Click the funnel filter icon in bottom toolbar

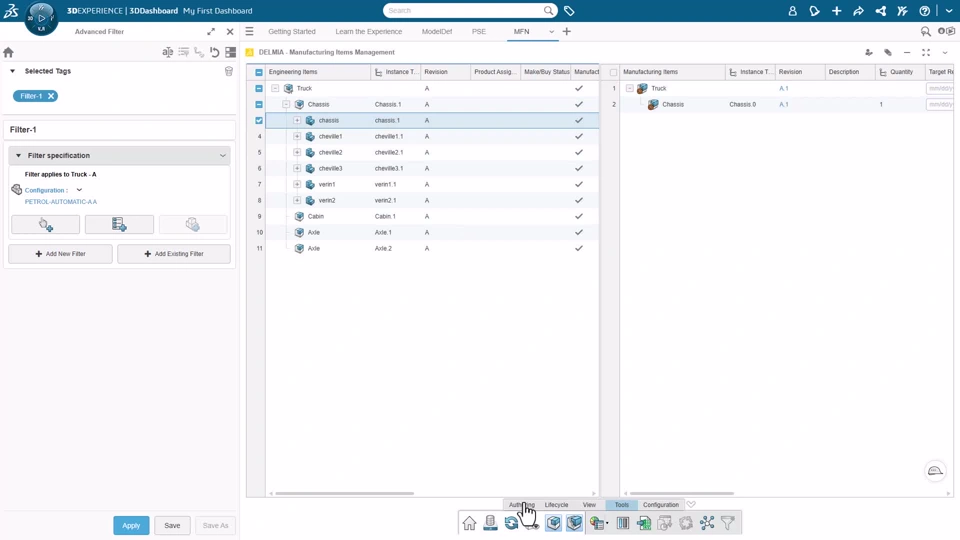click(x=727, y=523)
